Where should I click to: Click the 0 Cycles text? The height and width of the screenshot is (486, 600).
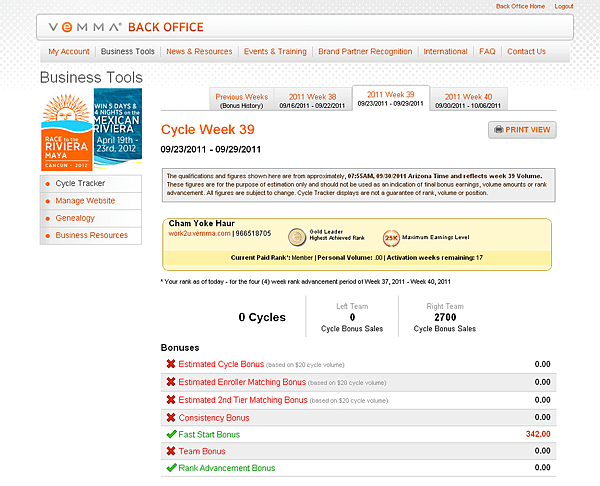[262, 317]
